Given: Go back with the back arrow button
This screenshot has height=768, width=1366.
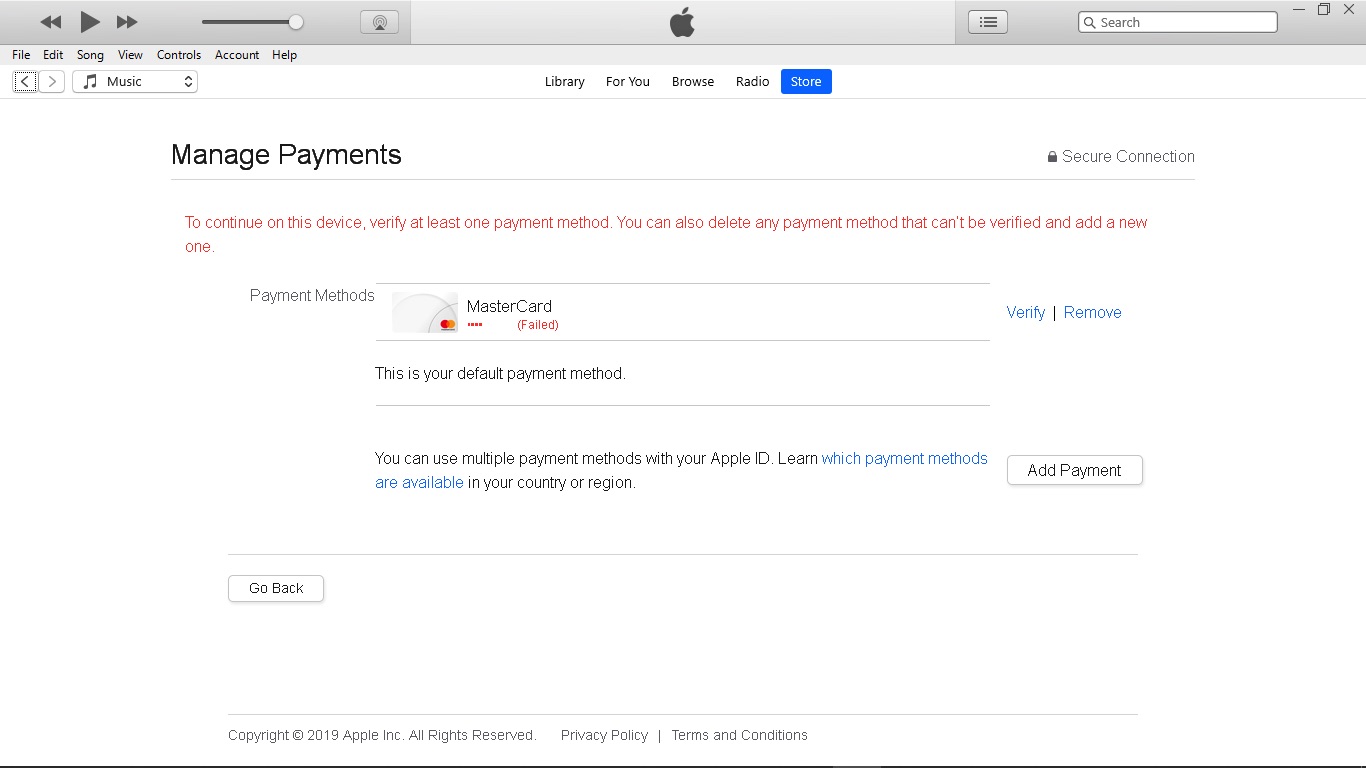Looking at the screenshot, I should pos(25,82).
